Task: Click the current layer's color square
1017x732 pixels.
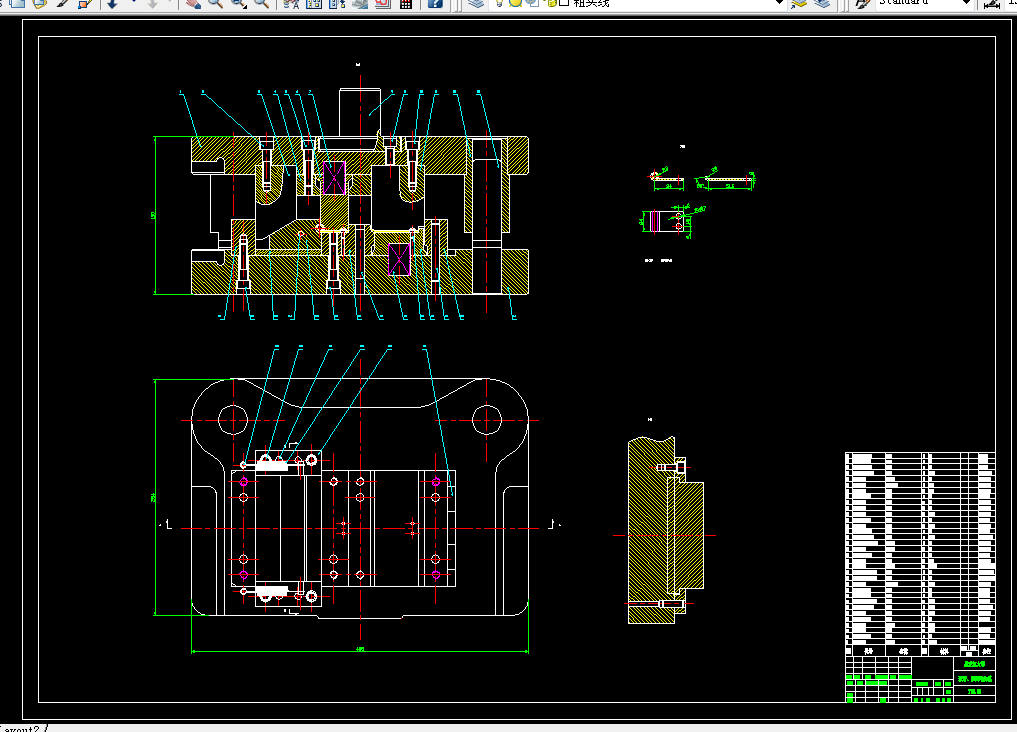Action: coord(564,3)
